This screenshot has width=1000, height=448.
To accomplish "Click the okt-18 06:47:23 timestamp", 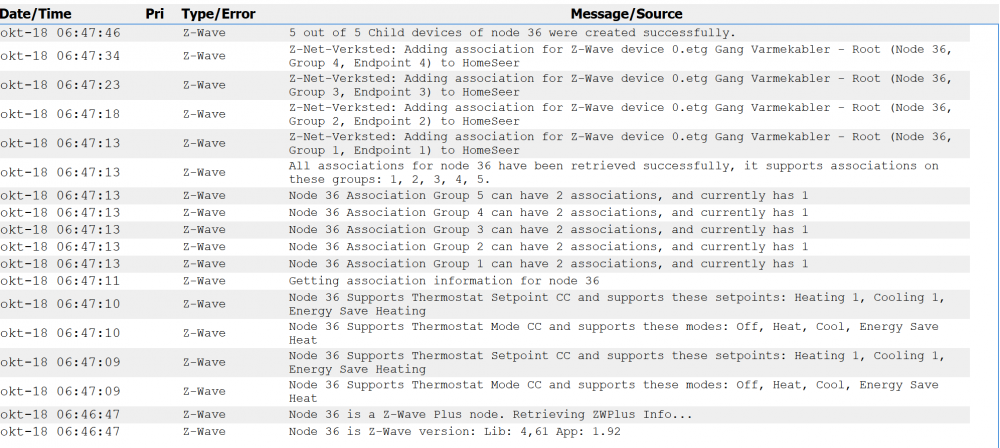I will click(60, 85).
